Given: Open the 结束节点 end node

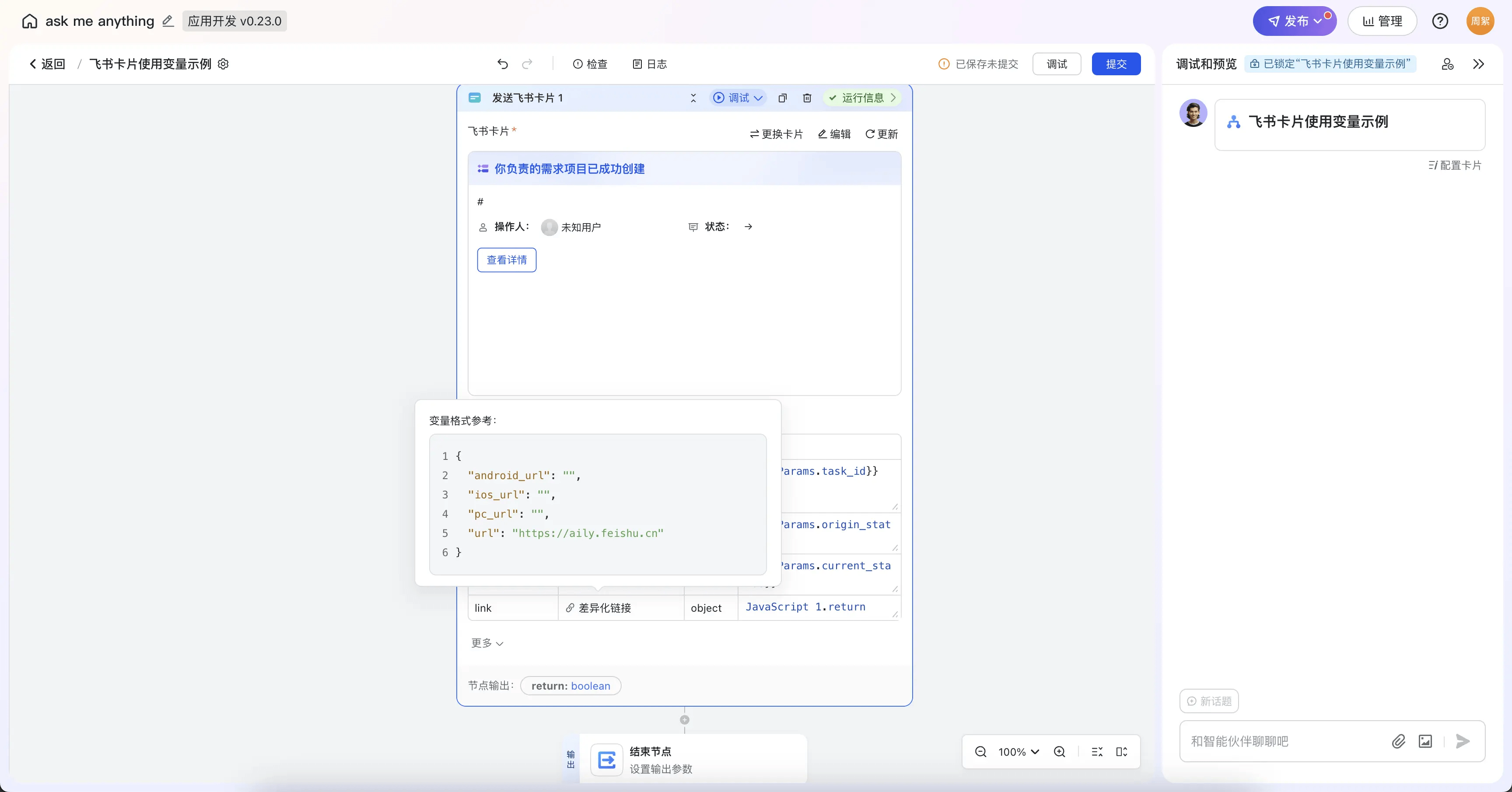Looking at the screenshot, I should tap(693, 759).
